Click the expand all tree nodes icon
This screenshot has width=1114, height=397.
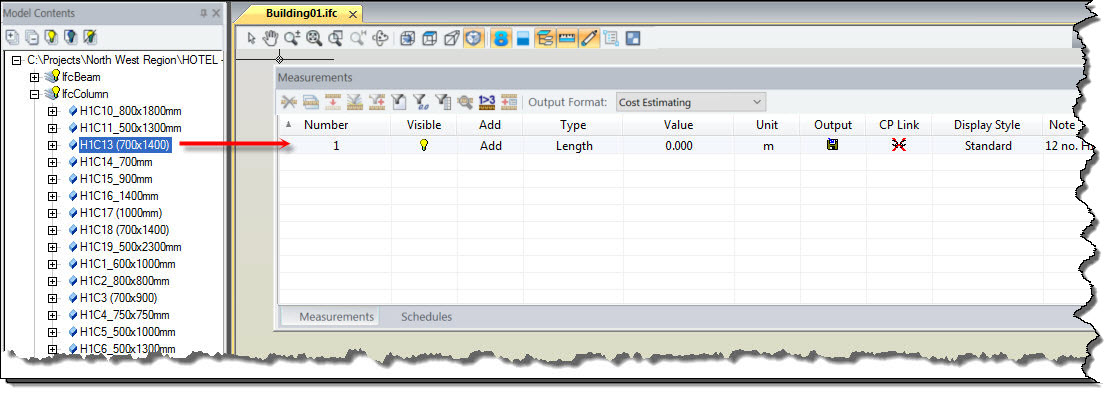[x=12, y=36]
